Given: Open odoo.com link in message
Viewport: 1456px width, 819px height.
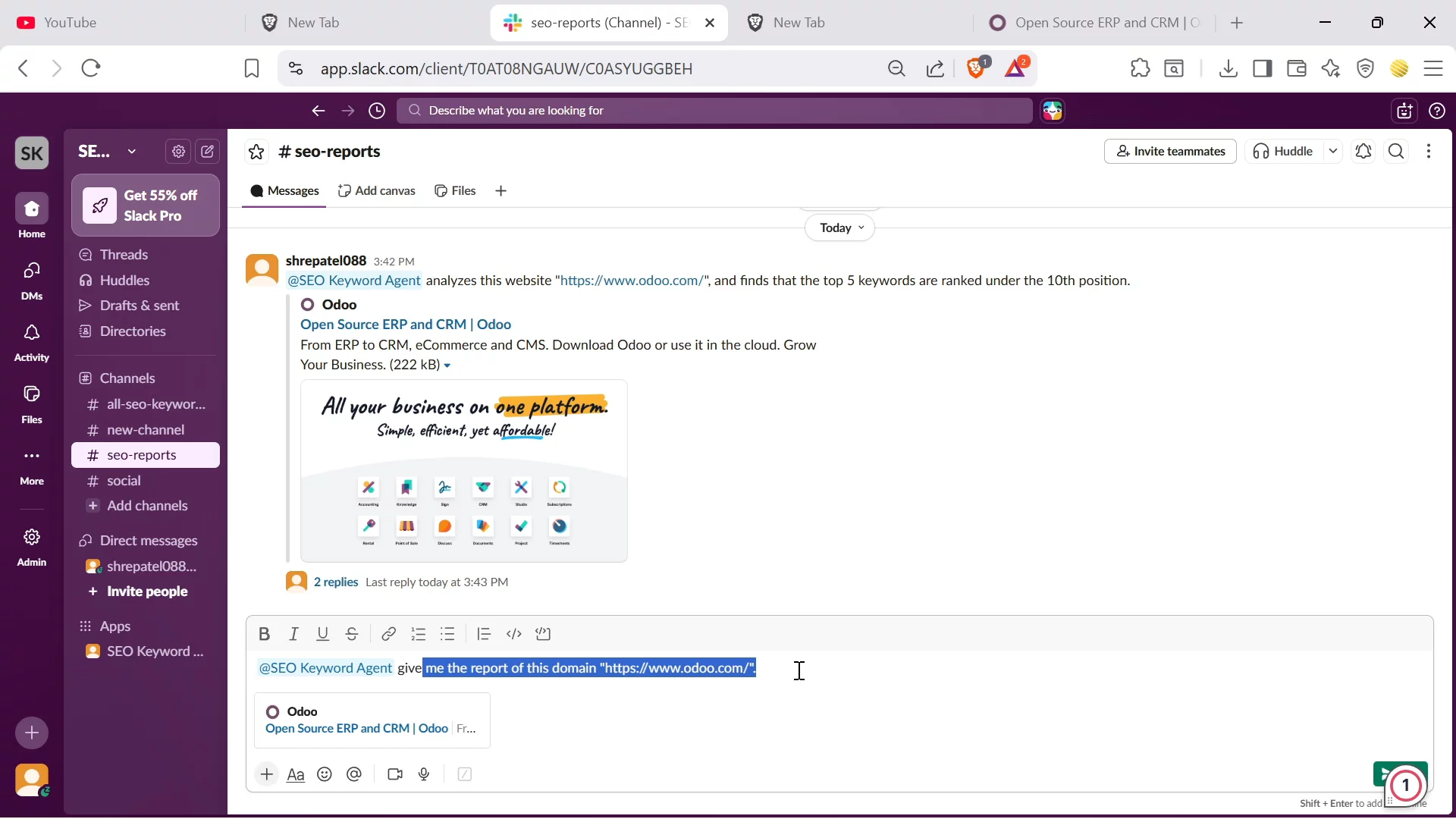Looking at the screenshot, I should point(632,281).
